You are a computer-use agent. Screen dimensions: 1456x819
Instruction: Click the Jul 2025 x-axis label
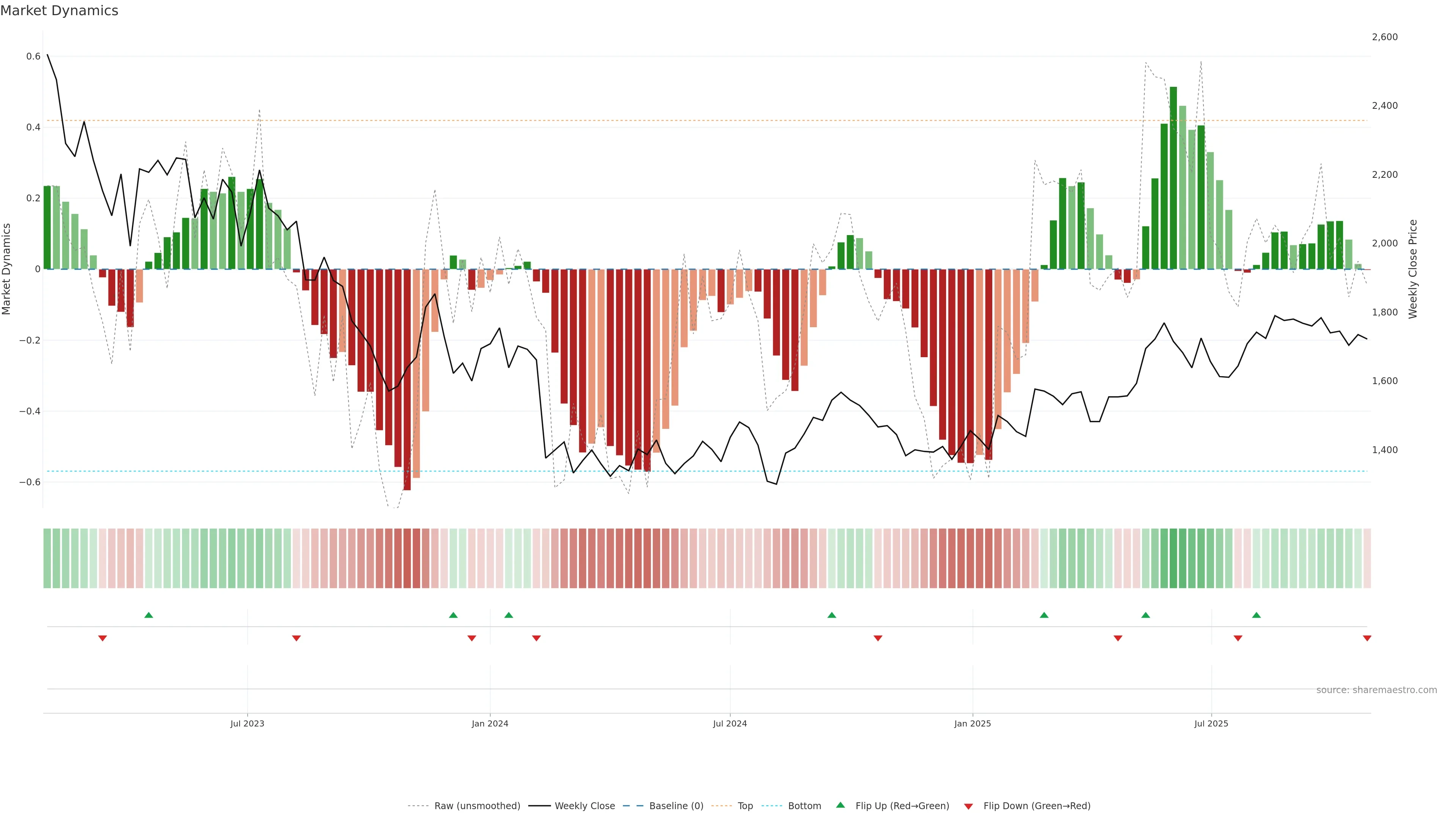click(x=1211, y=723)
